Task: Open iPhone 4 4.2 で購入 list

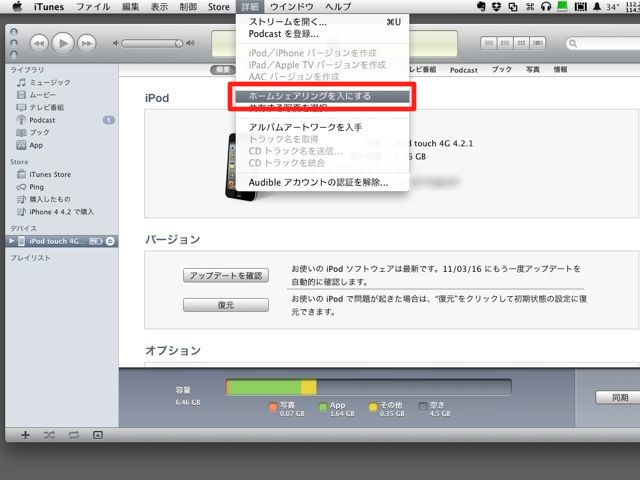Action: (x=62, y=212)
